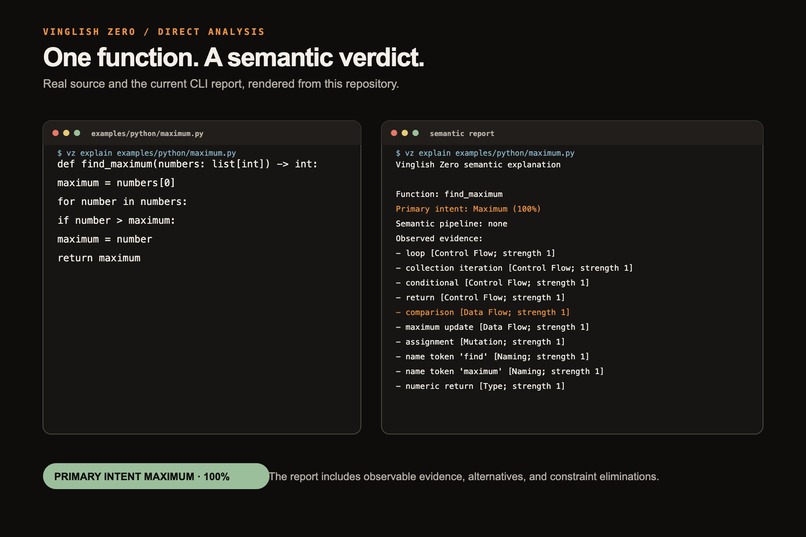Viewport: 806px width, 537px height.
Task: Click the 'Real source and the current CLI report' subtitle
Action: [x=221, y=84]
